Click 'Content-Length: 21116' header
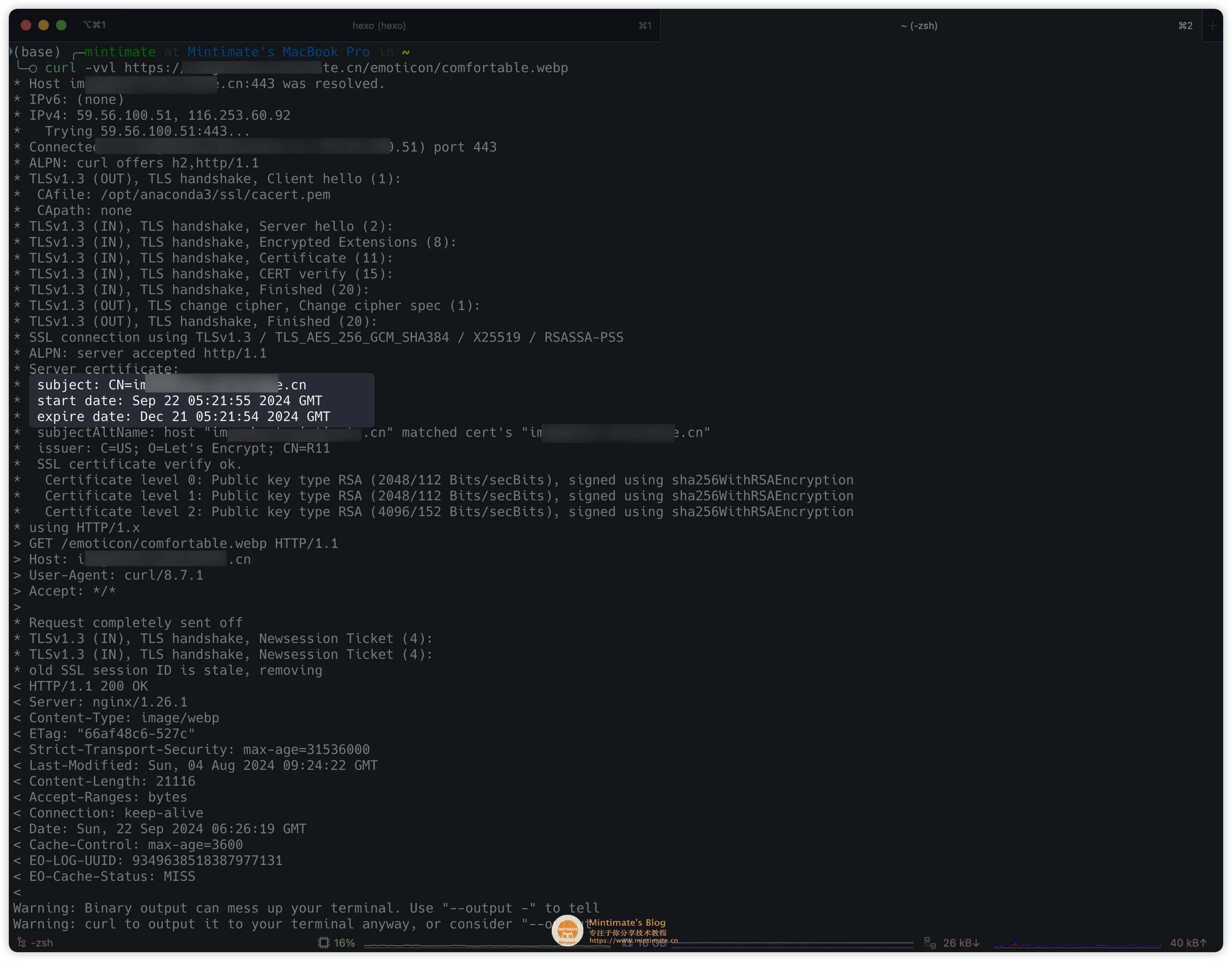 coord(104,781)
